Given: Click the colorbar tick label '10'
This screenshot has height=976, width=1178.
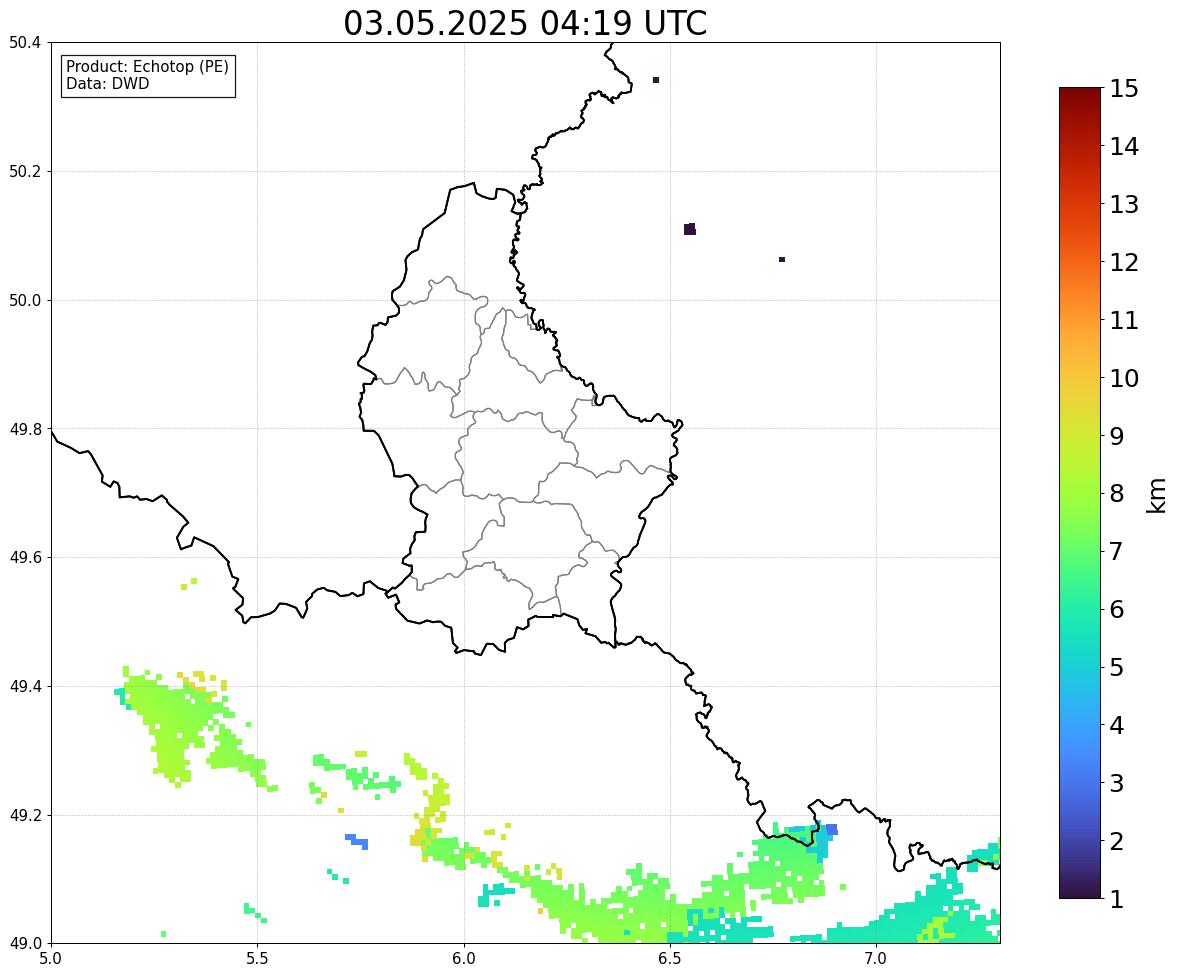Looking at the screenshot, I should (1123, 378).
